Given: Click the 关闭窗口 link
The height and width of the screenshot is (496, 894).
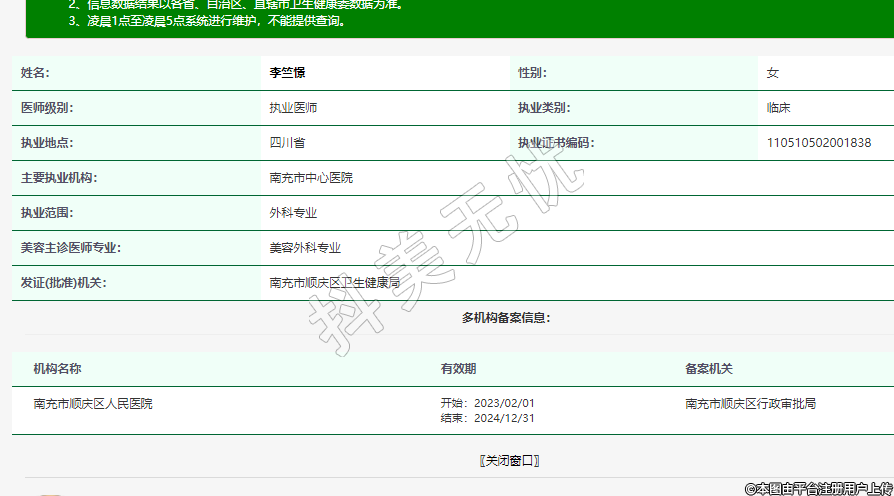Looking at the screenshot, I should click(x=509, y=461).
